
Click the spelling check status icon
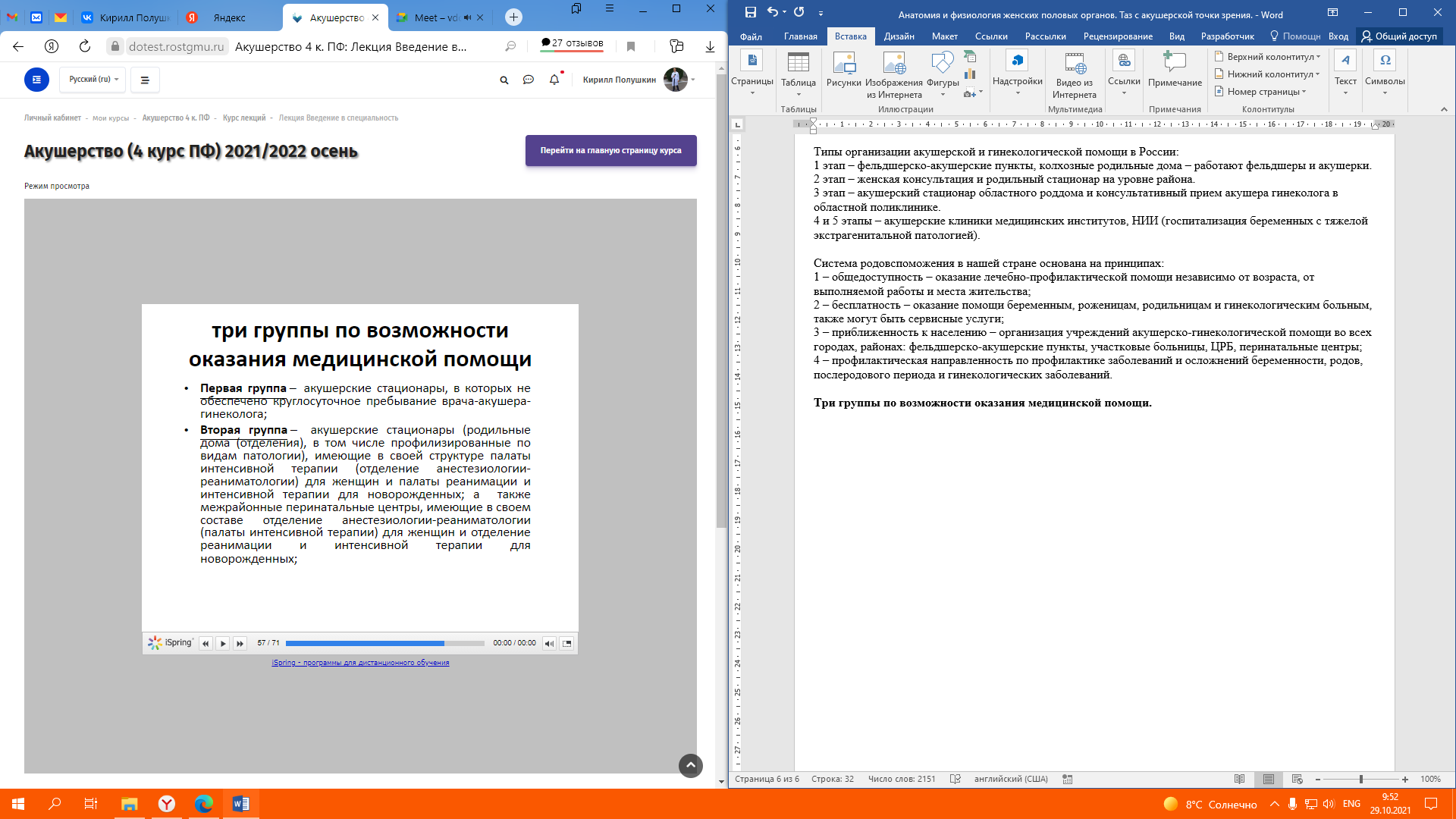[x=955, y=779]
